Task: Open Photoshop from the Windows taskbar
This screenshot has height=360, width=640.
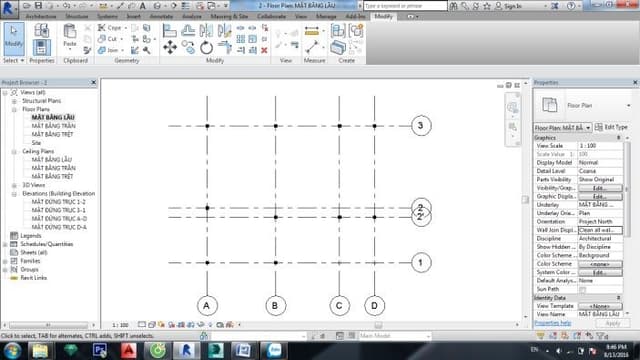Action: pyautogui.click(x=100, y=351)
